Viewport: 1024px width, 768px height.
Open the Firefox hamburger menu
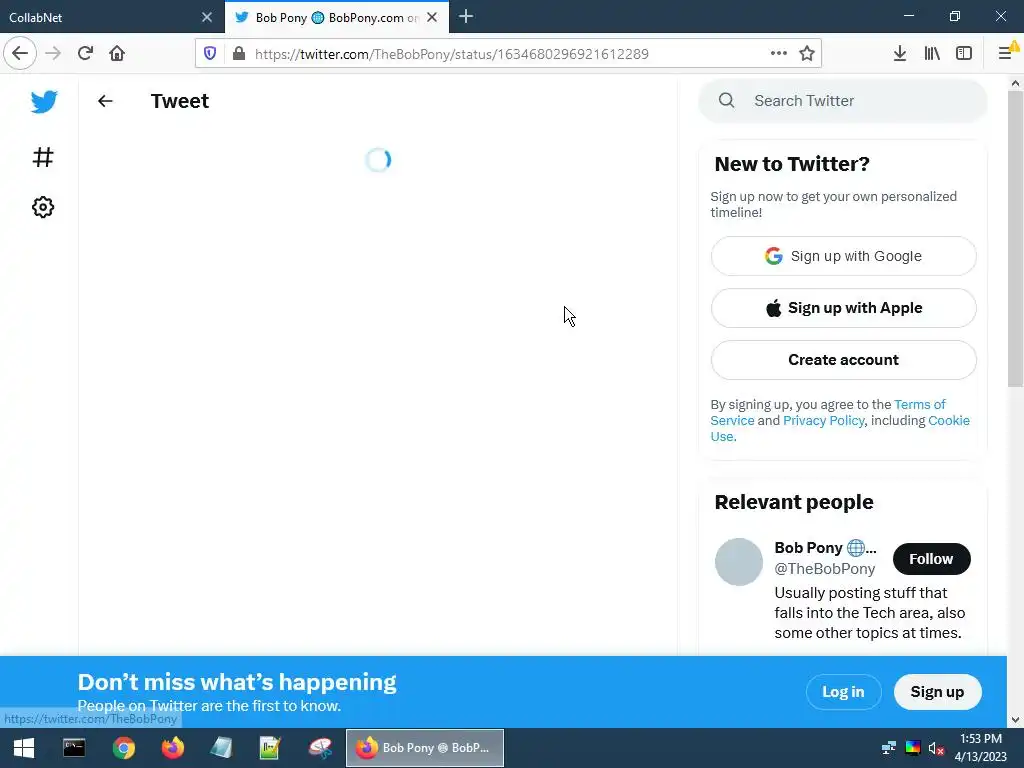click(1006, 54)
